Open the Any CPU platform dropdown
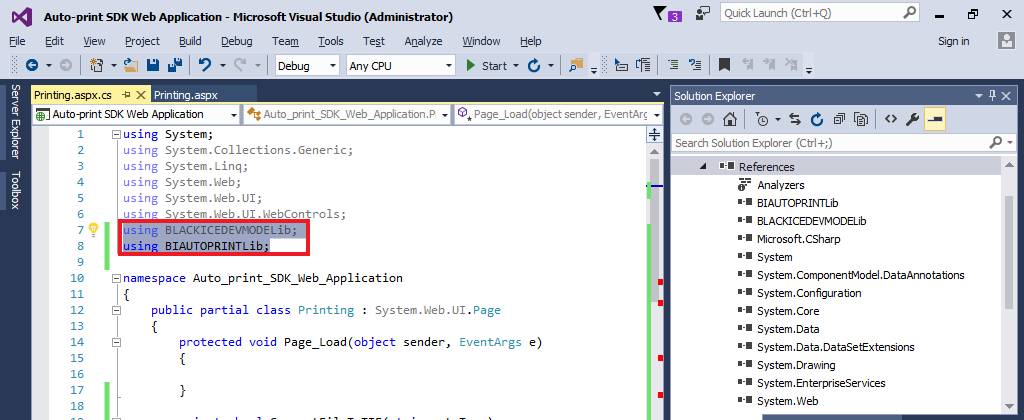The height and width of the screenshot is (420, 1024). [400, 66]
